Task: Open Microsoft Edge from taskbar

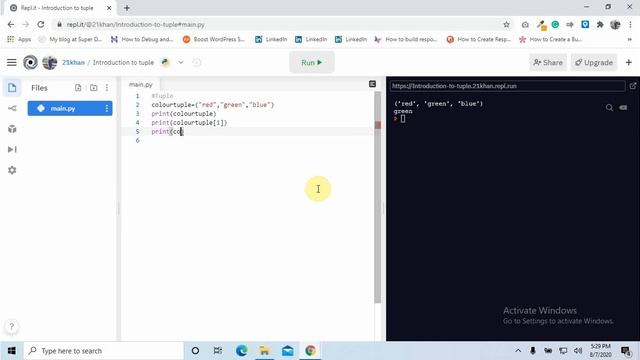Action: [x=242, y=351]
